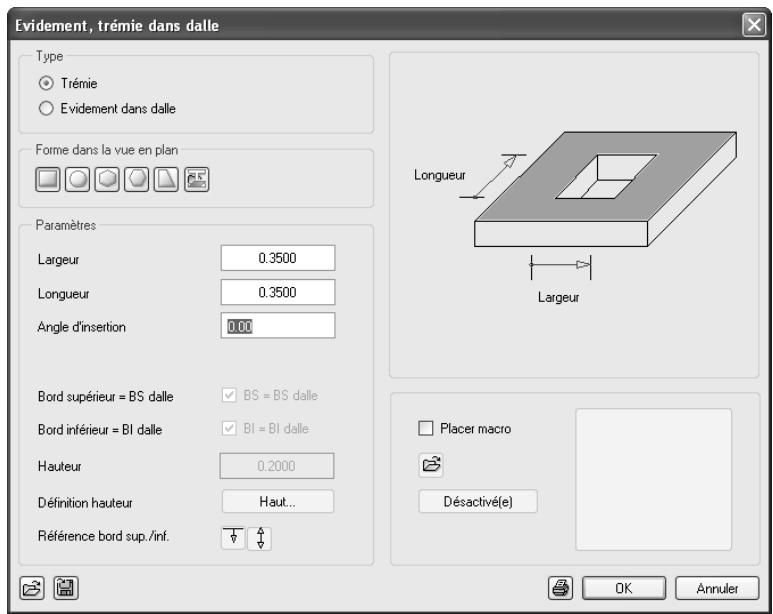
Task: Click the Angle d'insertion input field
Action: click(x=278, y=325)
